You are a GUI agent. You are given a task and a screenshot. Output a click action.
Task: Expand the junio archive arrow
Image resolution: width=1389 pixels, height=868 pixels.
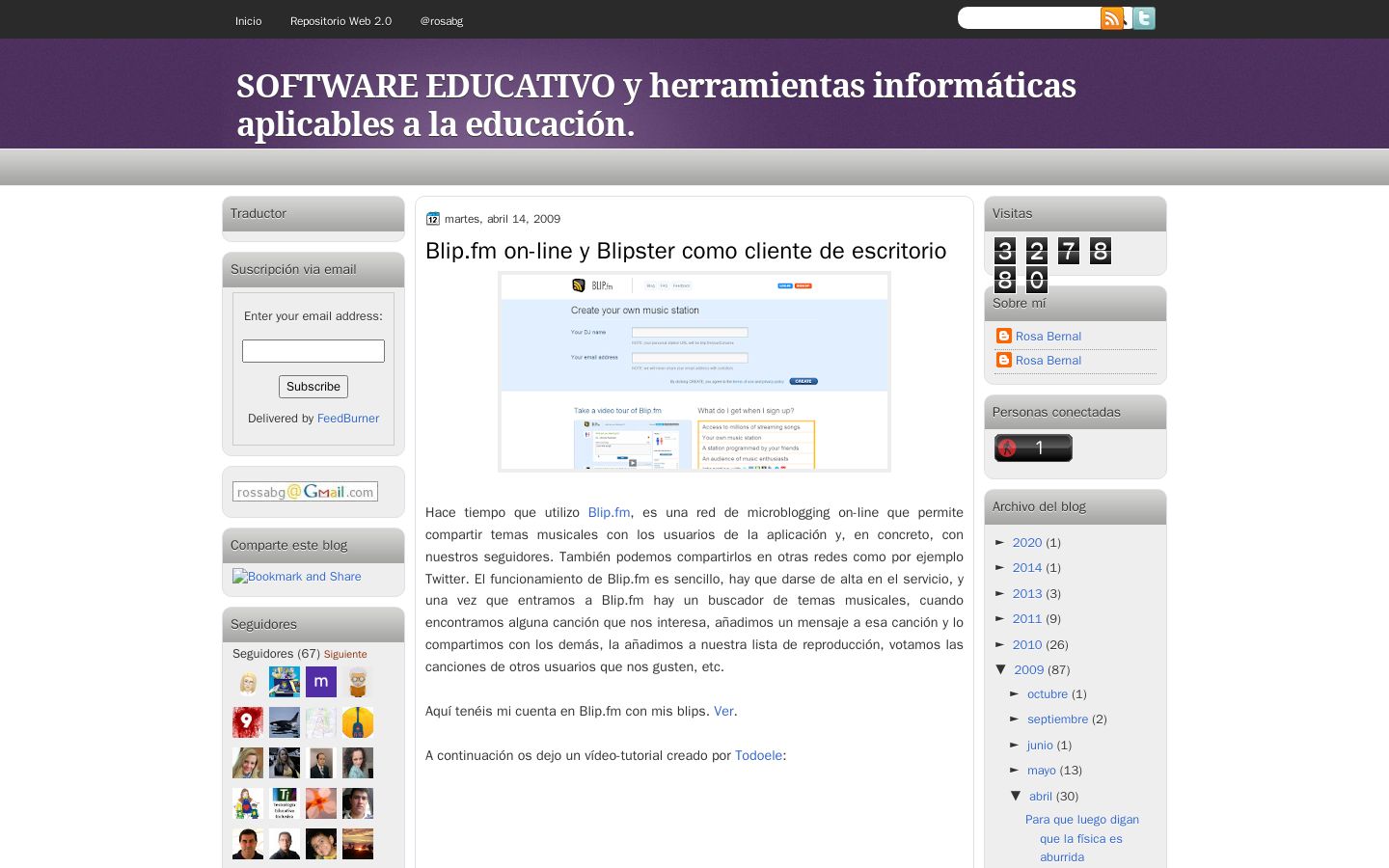[1016, 746]
